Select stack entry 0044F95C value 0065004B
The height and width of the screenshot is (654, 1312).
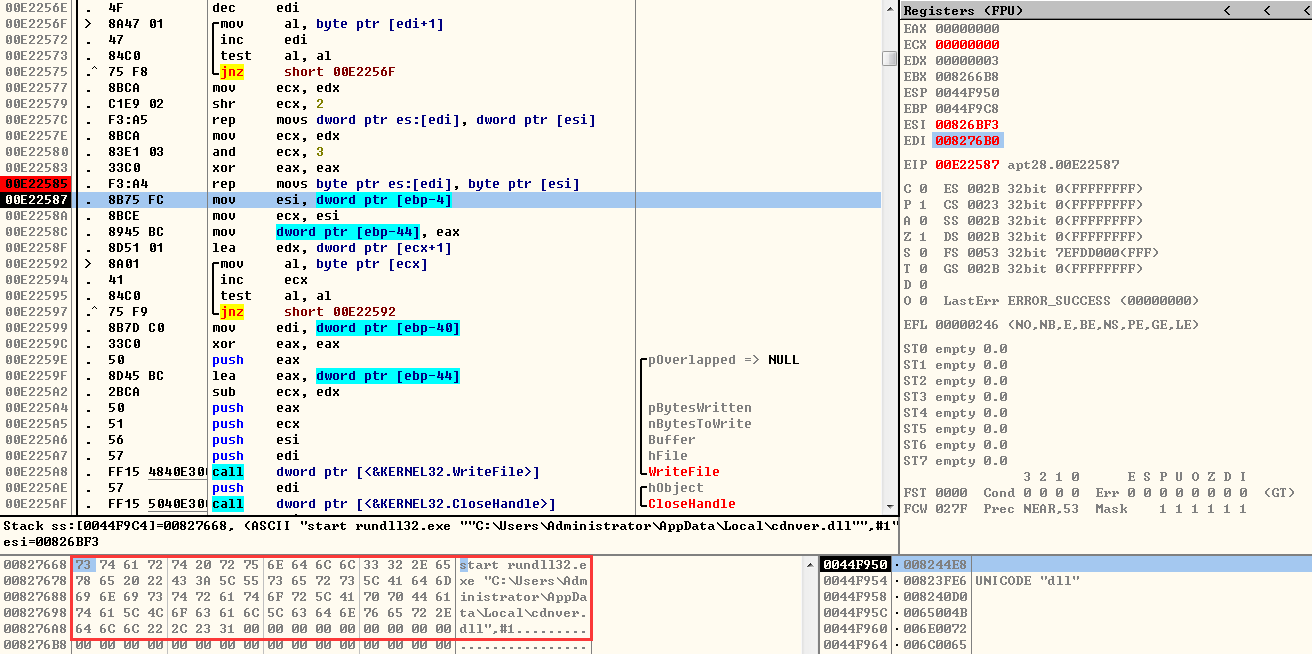(935, 613)
